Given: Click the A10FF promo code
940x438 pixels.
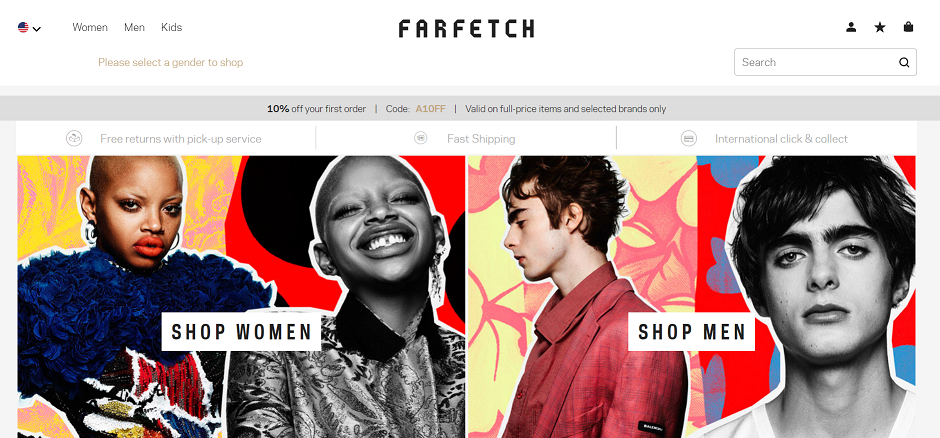Looking at the screenshot, I should [430, 109].
